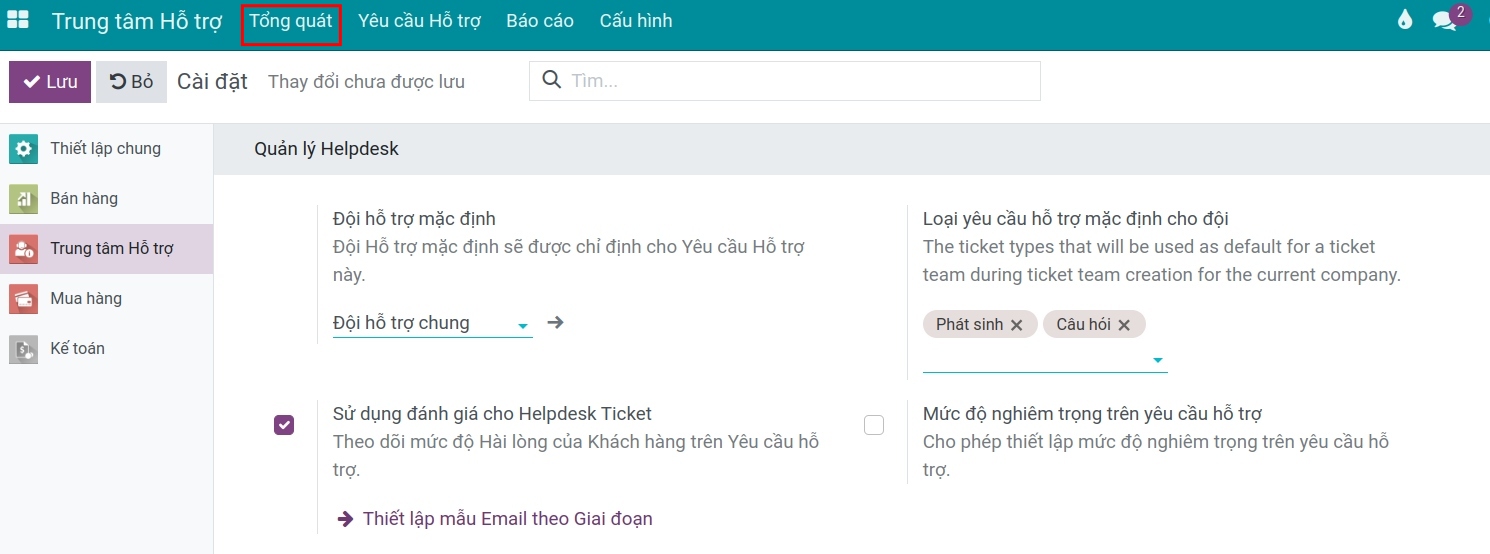Open the apps grid menu icon

tap(18, 20)
